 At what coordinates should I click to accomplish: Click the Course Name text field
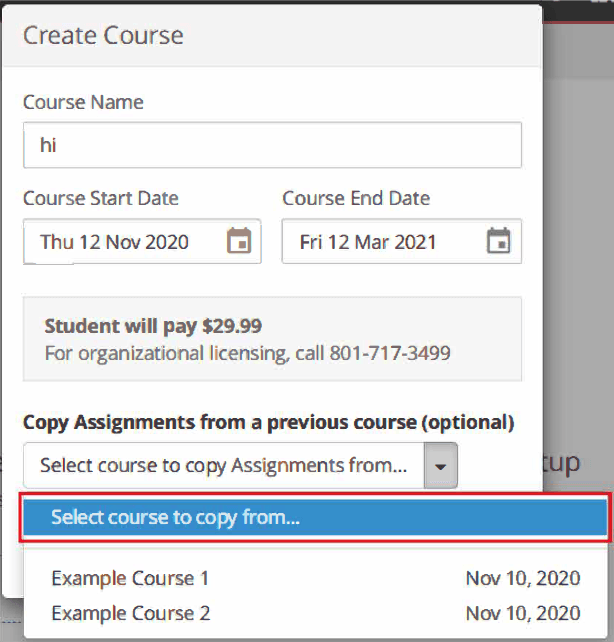272,145
